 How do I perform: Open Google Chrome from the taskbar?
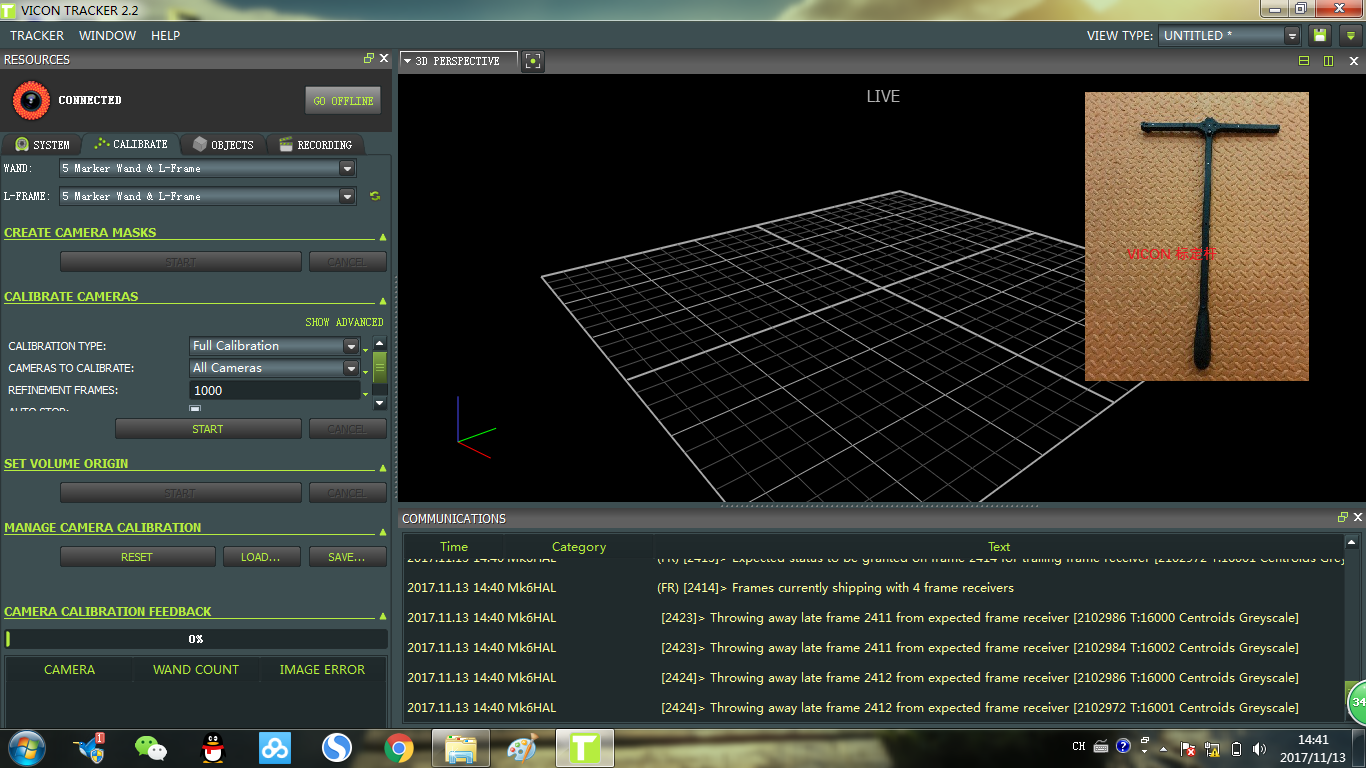click(399, 748)
